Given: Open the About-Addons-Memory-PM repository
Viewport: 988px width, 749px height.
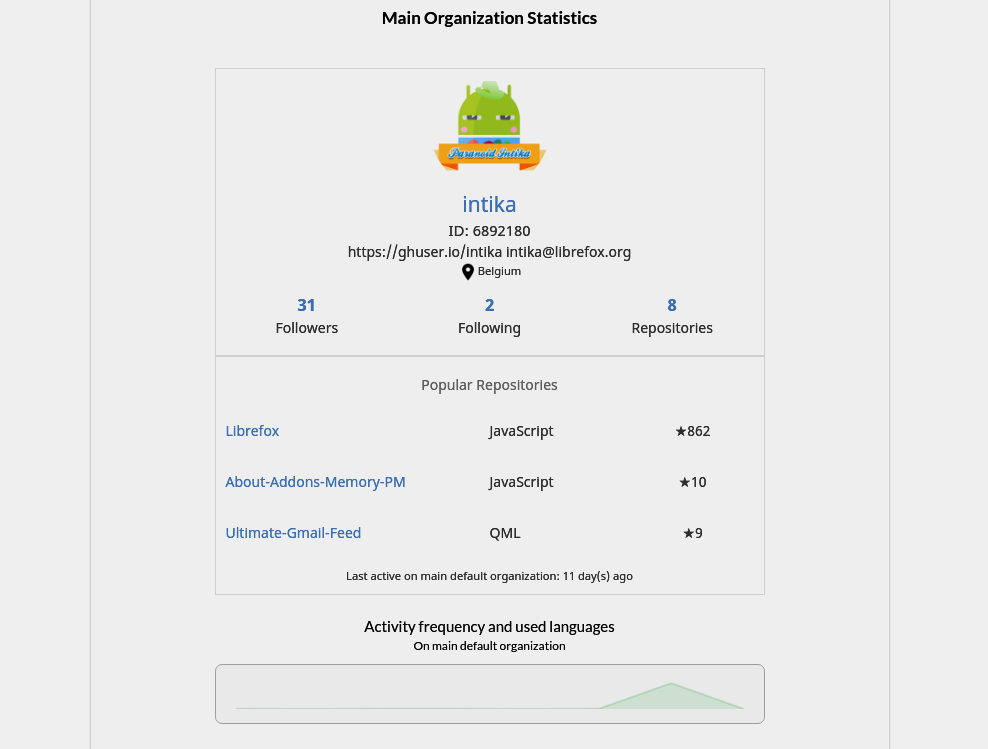Looking at the screenshot, I should click(x=315, y=482).
